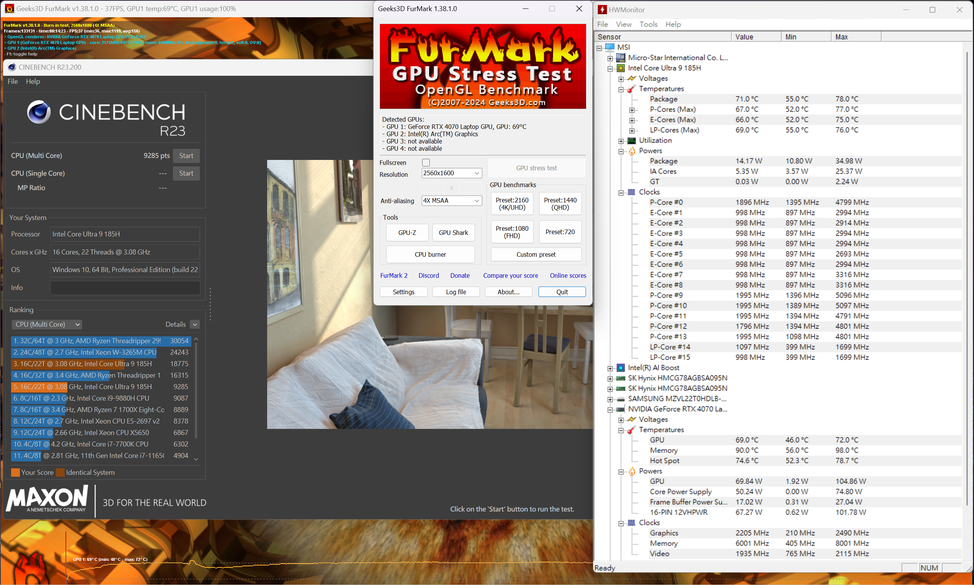
Task: Click the HWMonitor title bar app icon
Action: (602, 9)
